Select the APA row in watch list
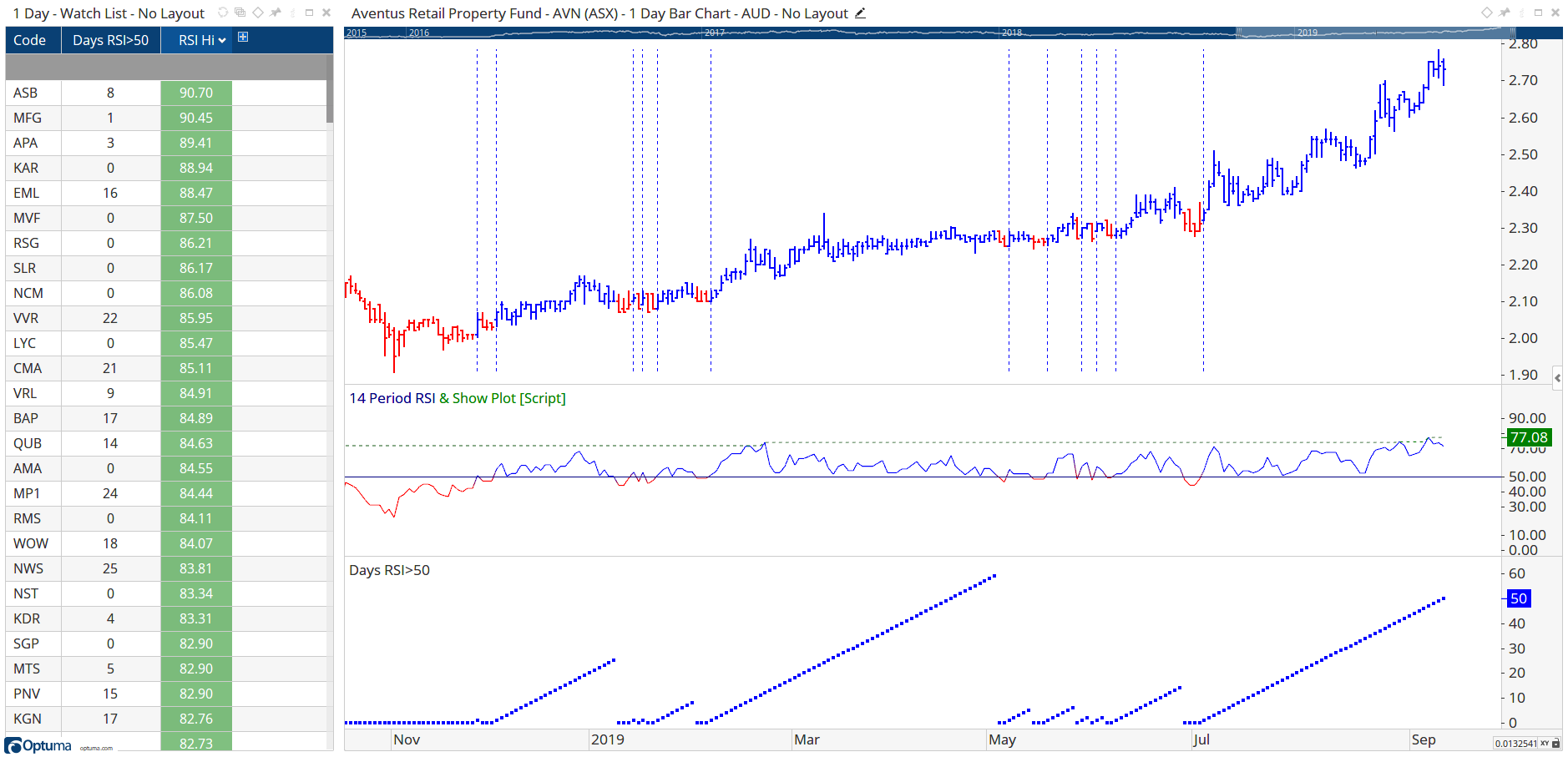Screen dimensions: 1568x757 click(166, 143)
